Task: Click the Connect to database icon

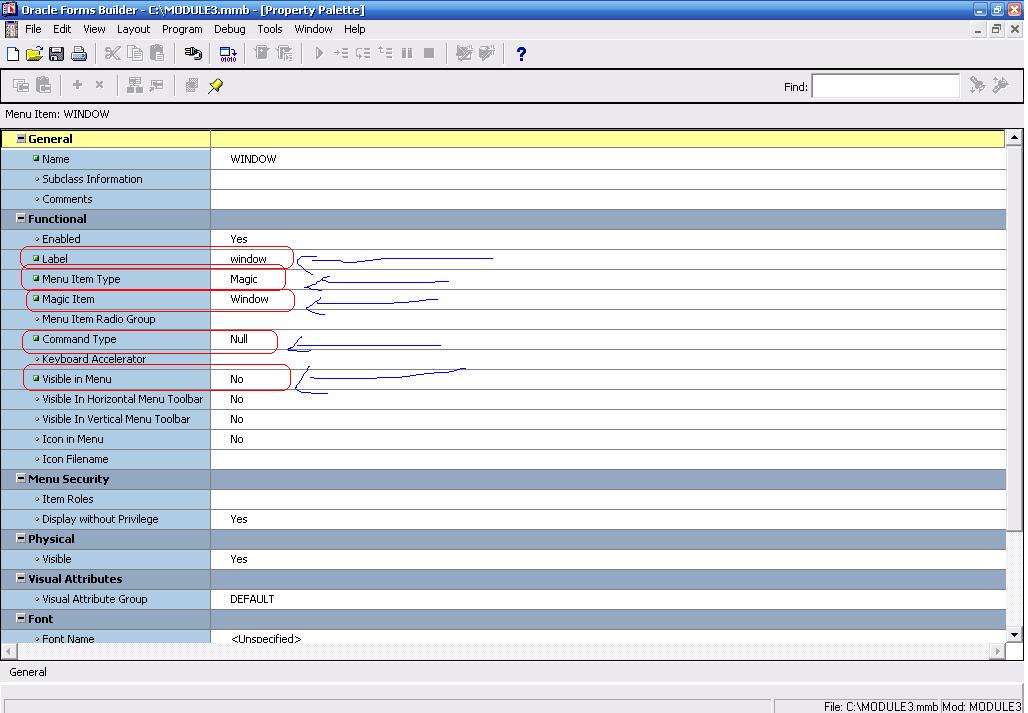Action: point(193,54)
